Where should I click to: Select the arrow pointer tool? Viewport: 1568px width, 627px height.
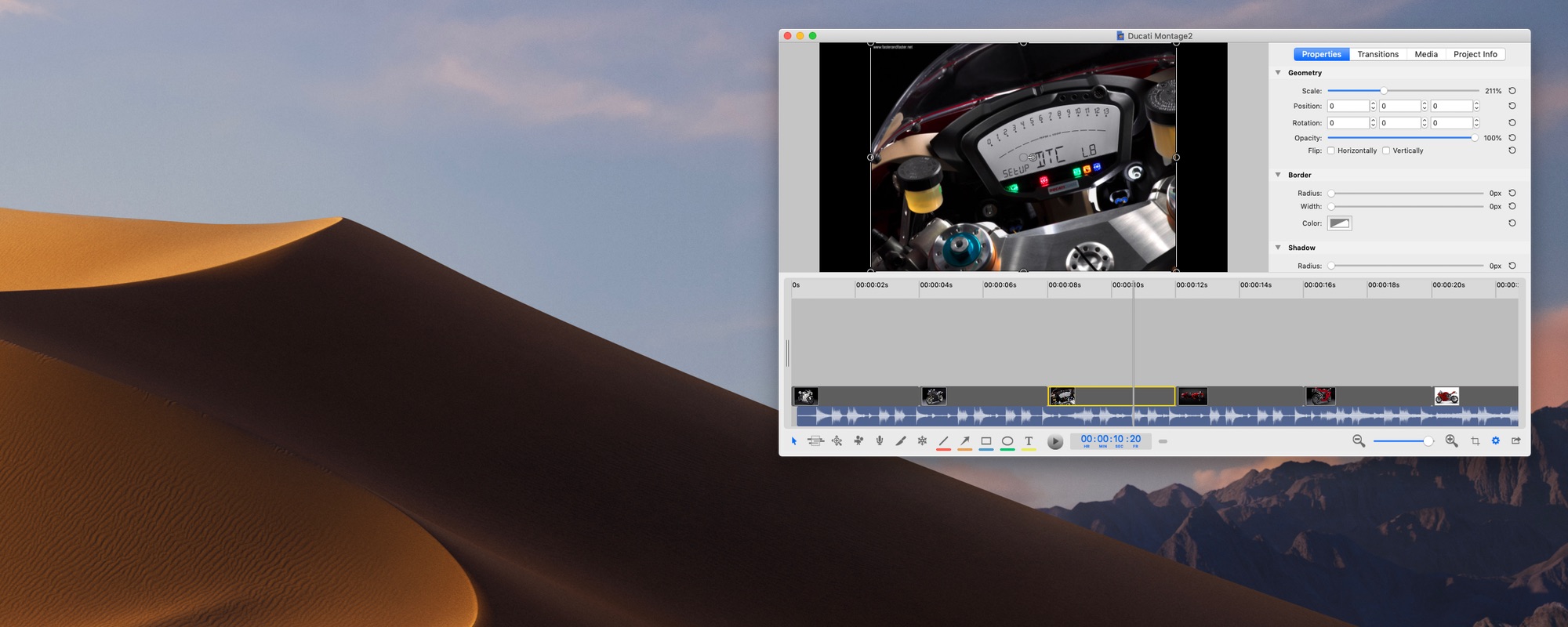(794, 441)
